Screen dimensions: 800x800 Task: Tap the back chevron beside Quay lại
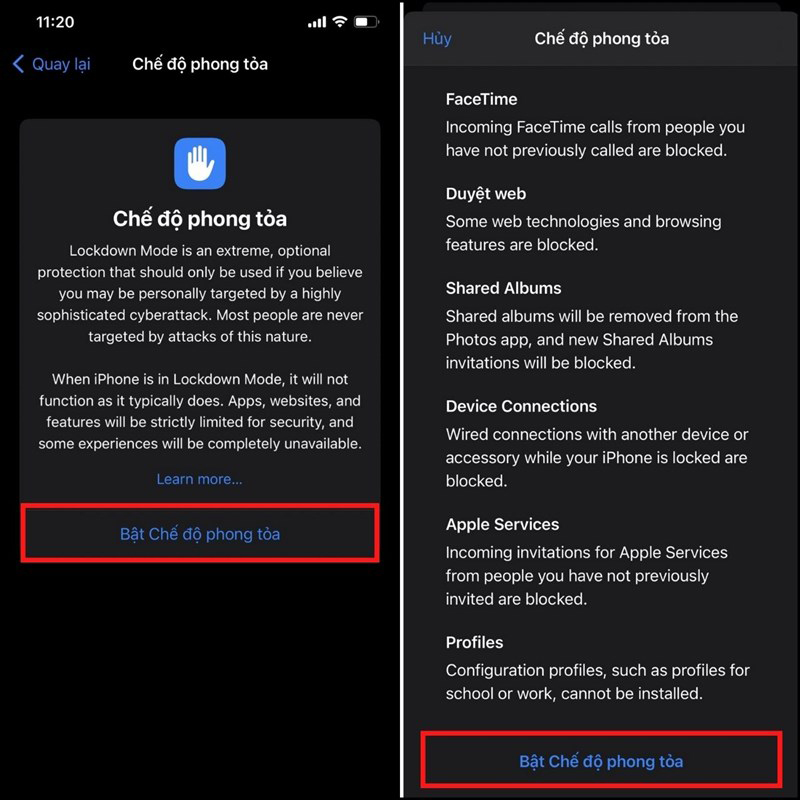18,64
